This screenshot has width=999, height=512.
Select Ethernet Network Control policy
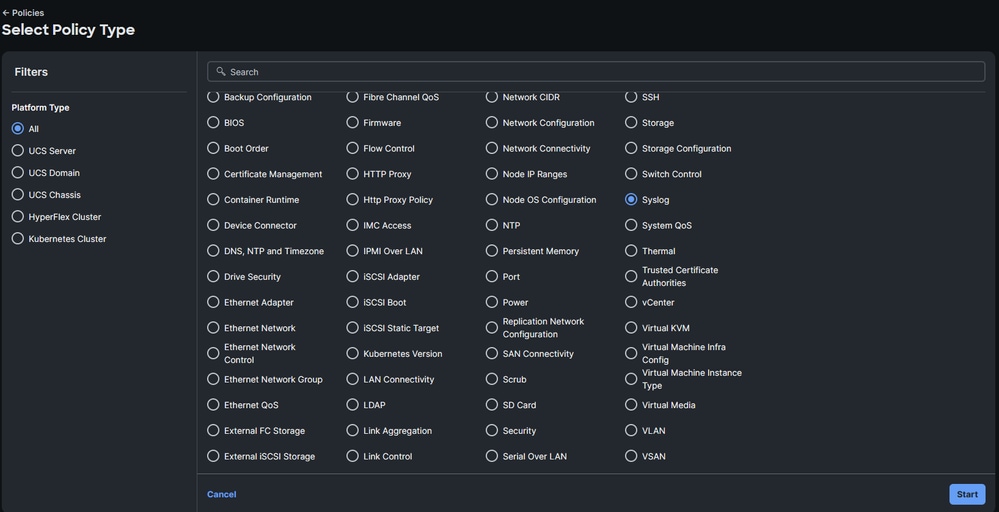coord(213,353)
